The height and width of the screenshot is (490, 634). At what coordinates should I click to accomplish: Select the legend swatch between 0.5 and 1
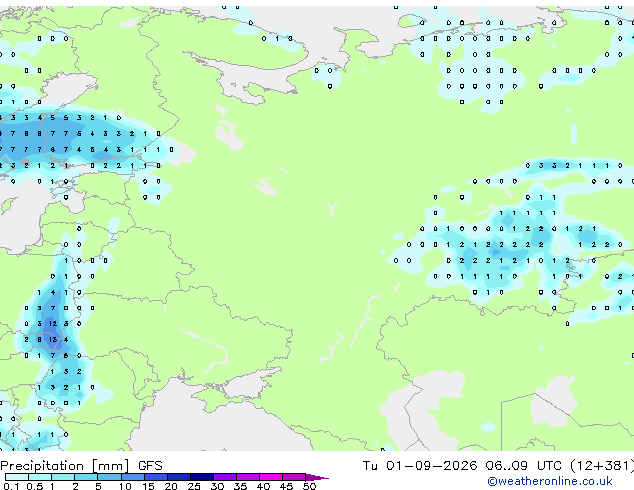coord(40,477)
